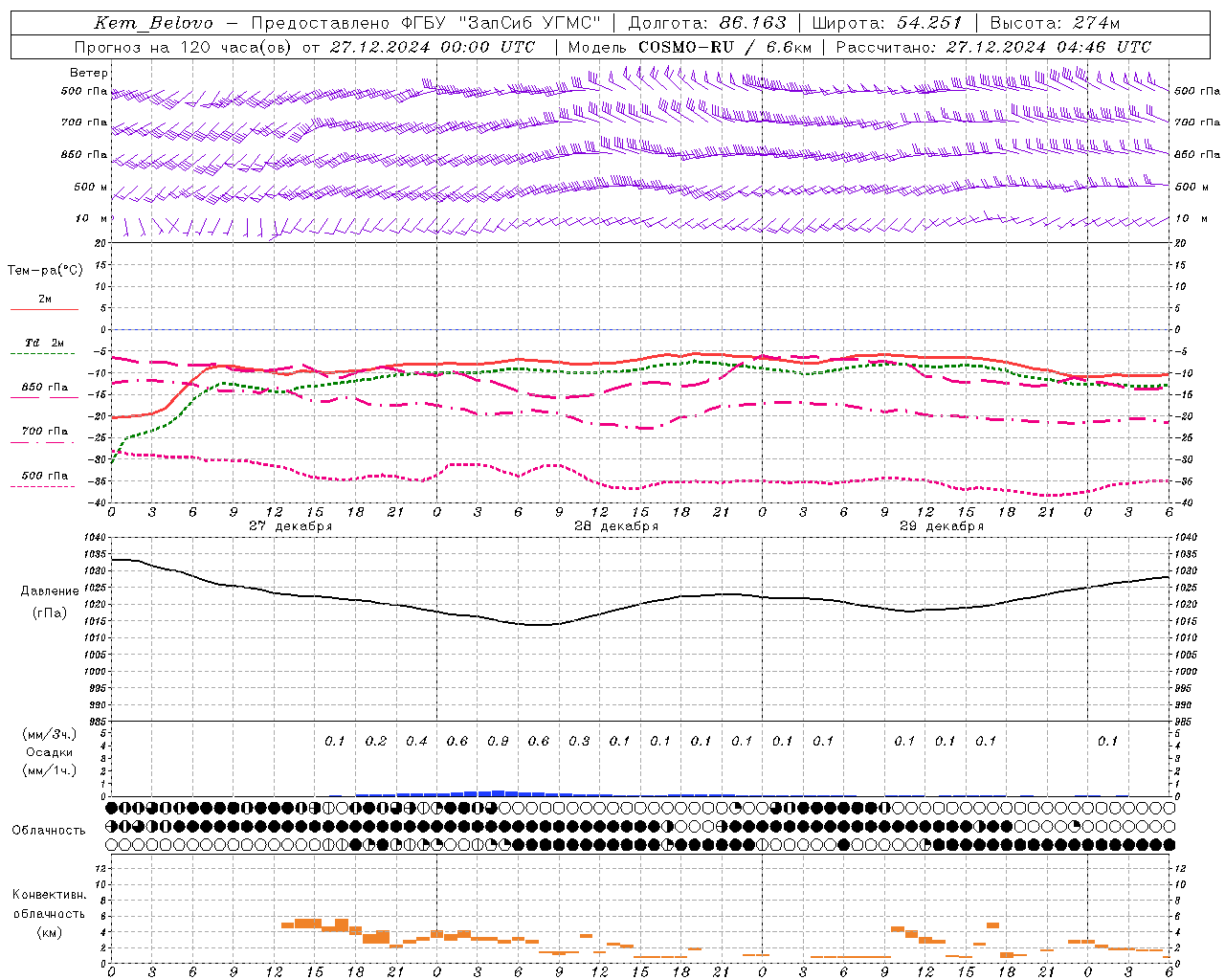This screenshot has height=980, width=1225.
Task: Select the '(мм/3ч.)' precipitation unit label
Action: 49,734
